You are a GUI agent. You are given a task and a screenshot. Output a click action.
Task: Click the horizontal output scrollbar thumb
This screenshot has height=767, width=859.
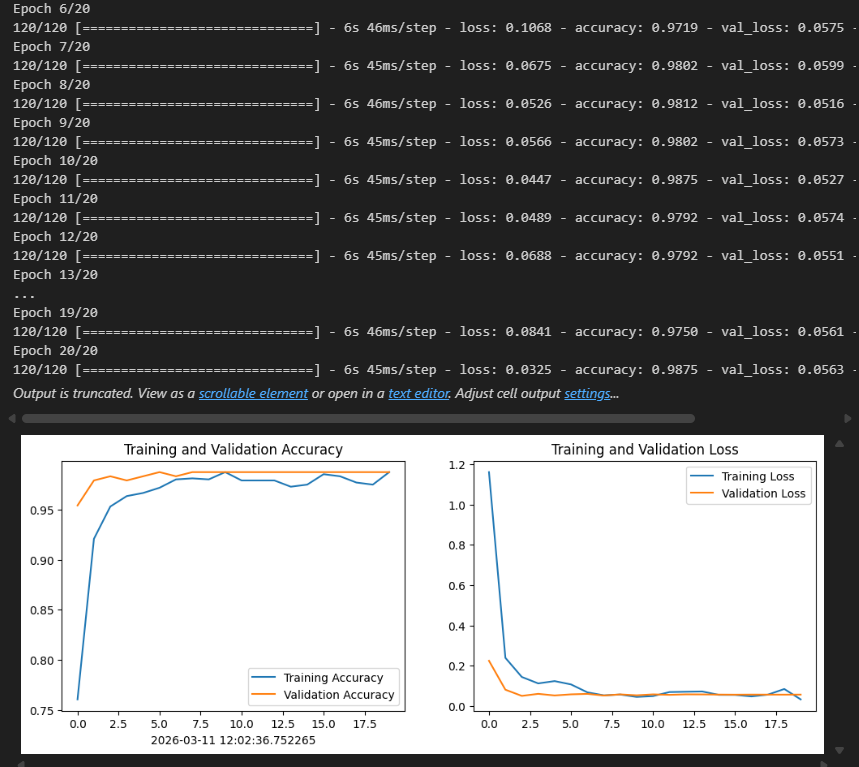(x=358, y=419)
